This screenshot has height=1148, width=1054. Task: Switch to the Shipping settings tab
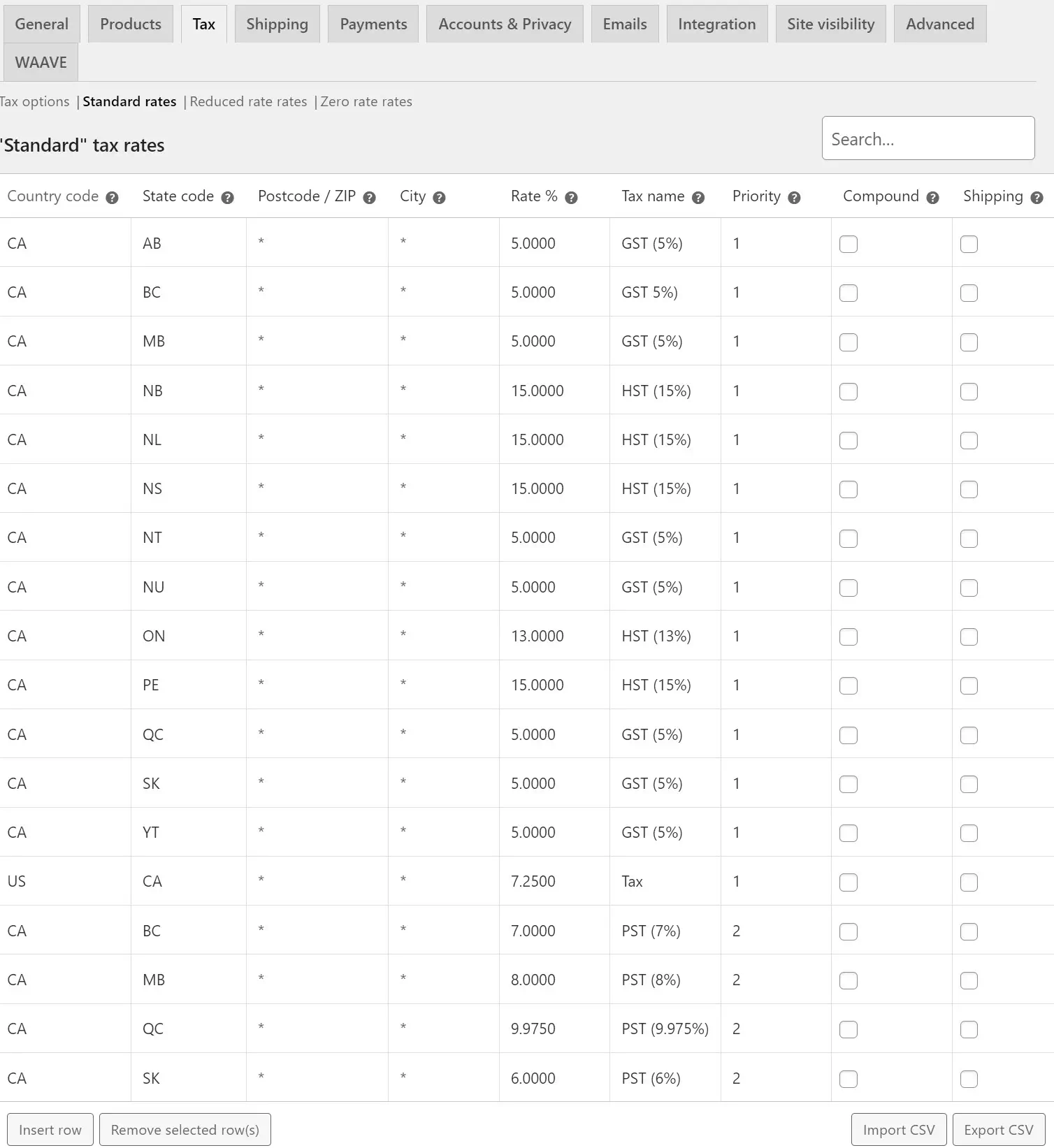(x=277, y=24)
